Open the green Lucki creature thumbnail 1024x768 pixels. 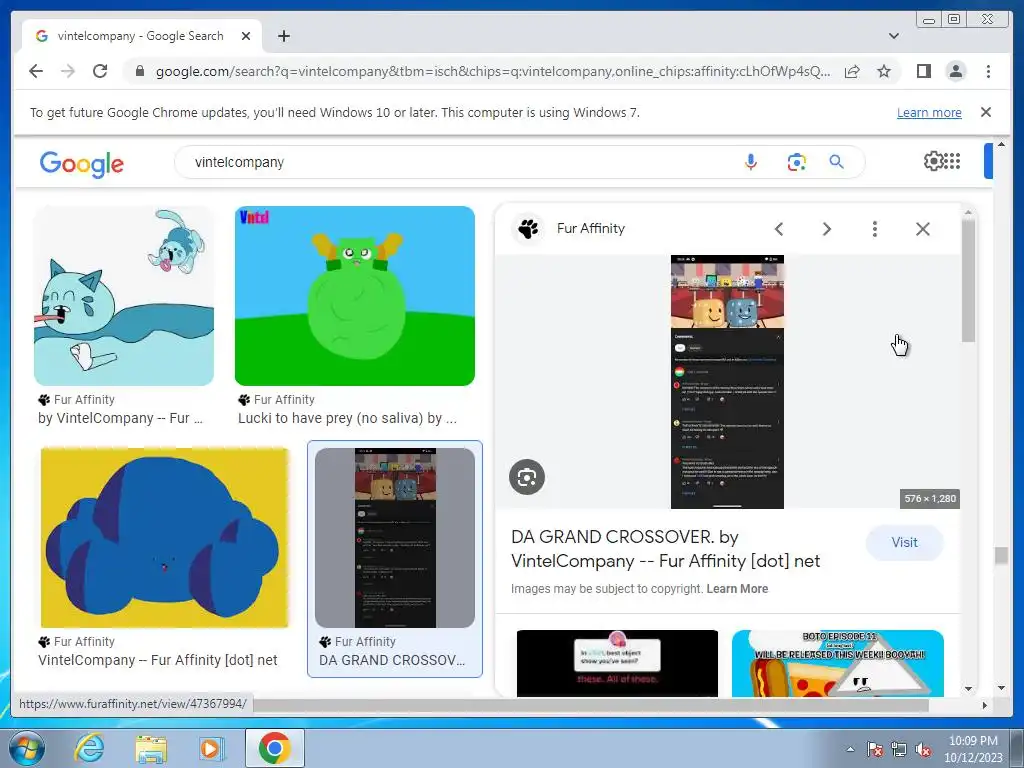(355, 296)
